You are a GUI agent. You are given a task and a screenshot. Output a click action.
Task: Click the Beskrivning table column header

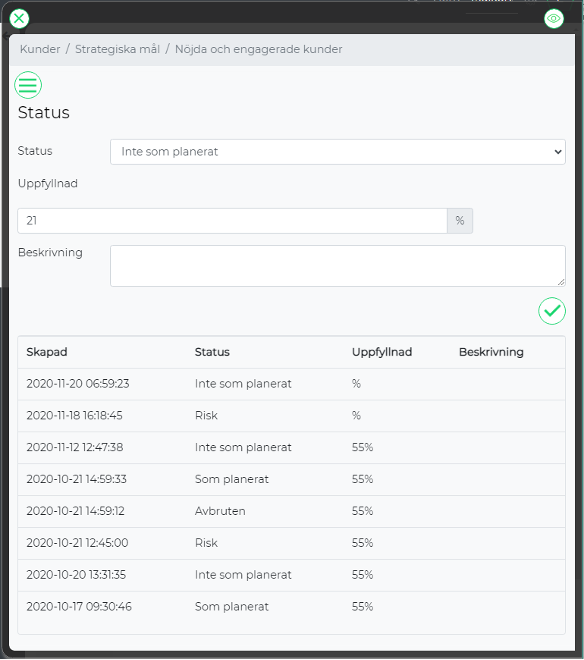491,352
